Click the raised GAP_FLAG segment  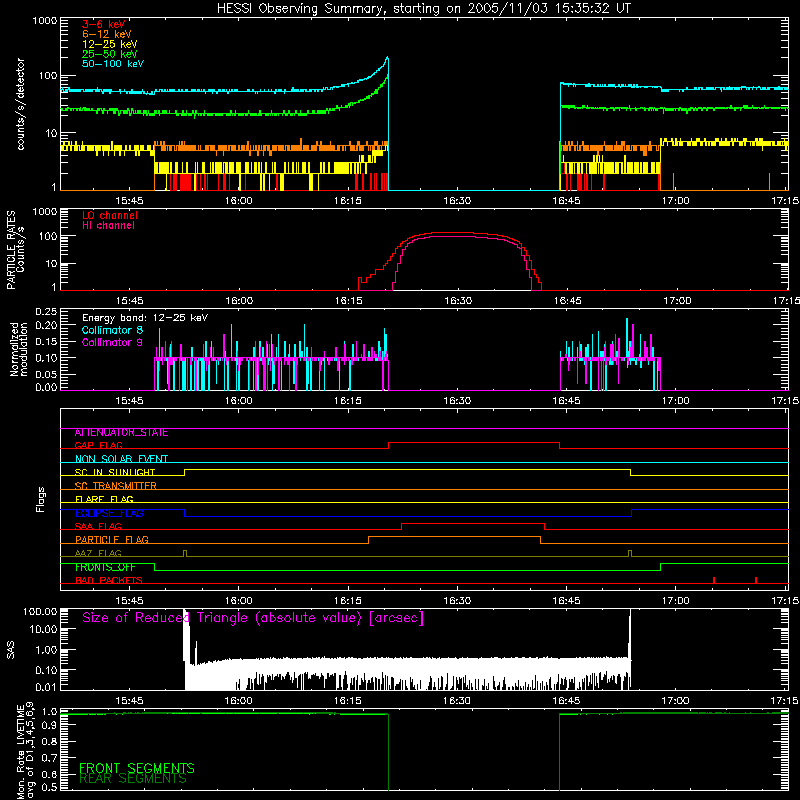click(474, 442)
